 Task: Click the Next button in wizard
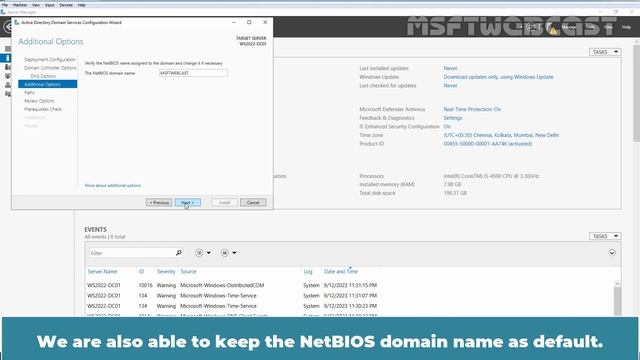click(188, 202)
